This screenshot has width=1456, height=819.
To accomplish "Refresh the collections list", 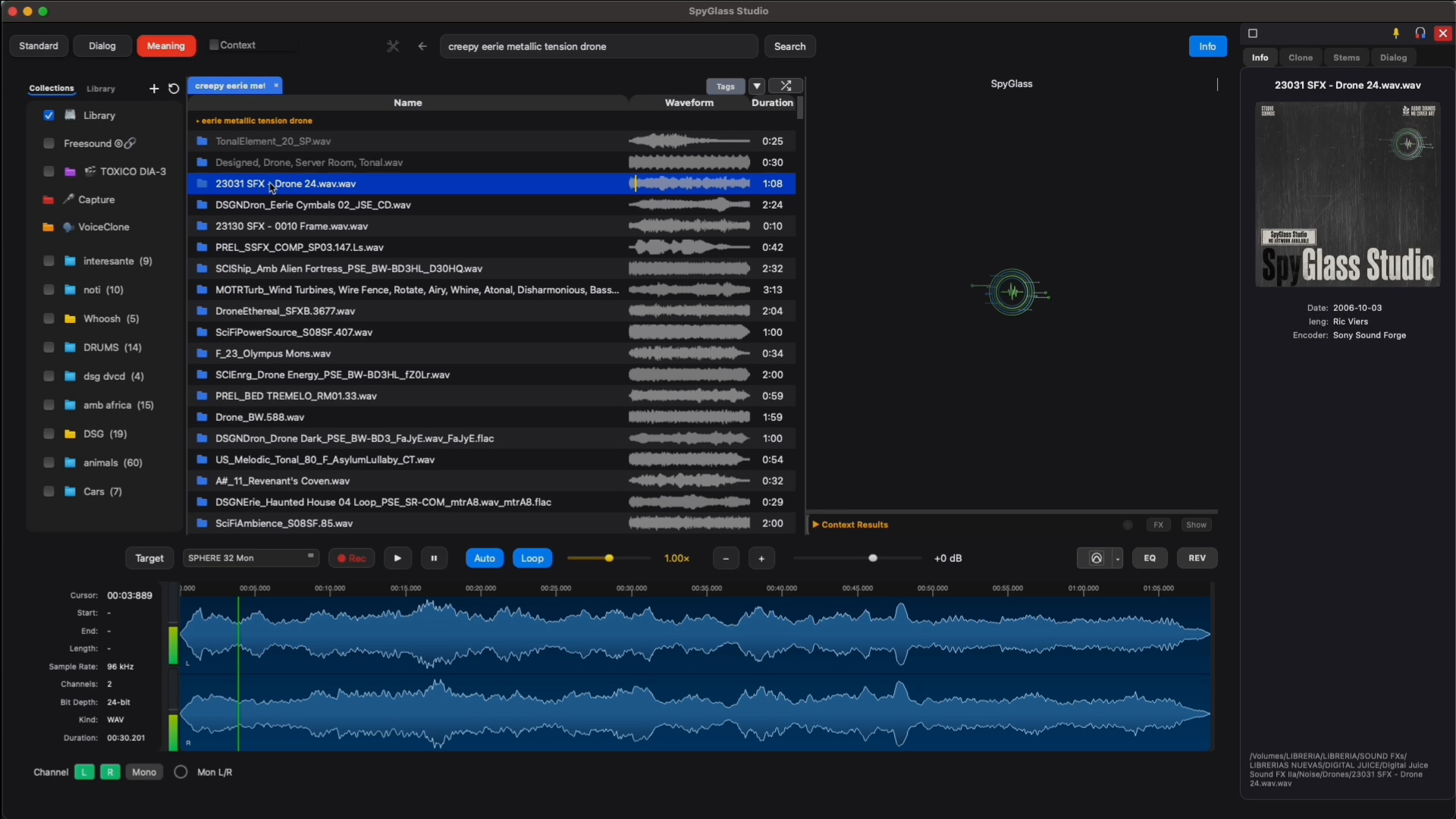I will coord(174,89).
